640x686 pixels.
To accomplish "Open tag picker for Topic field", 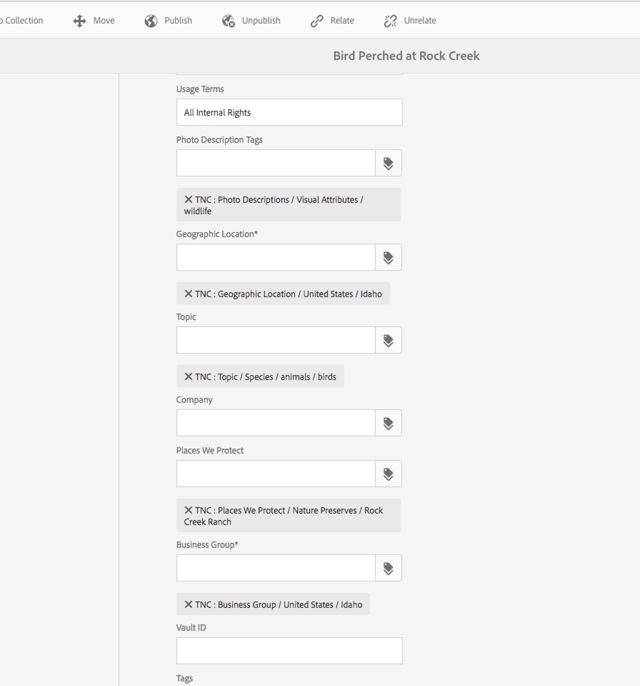I will [x=388, y=341].
